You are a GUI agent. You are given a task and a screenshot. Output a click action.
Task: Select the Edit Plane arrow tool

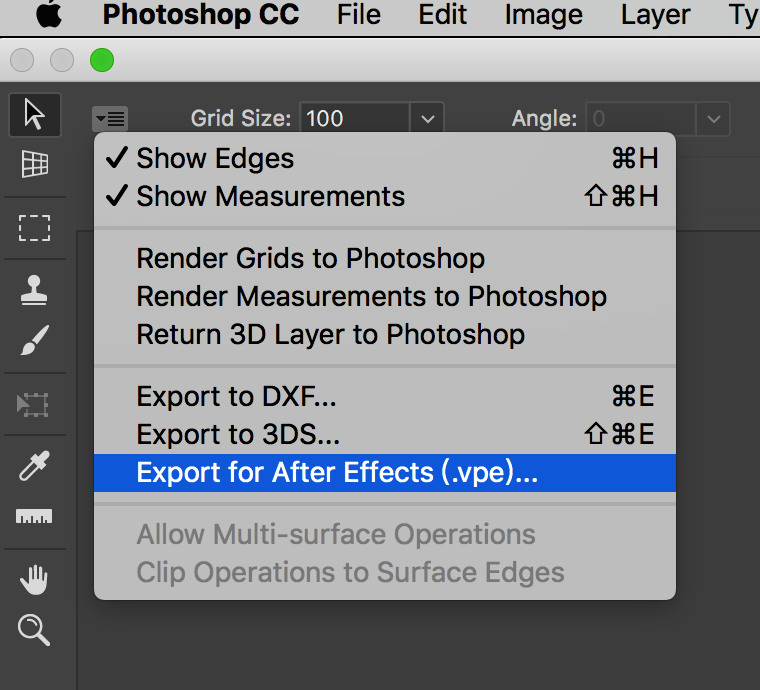[35, 116]
